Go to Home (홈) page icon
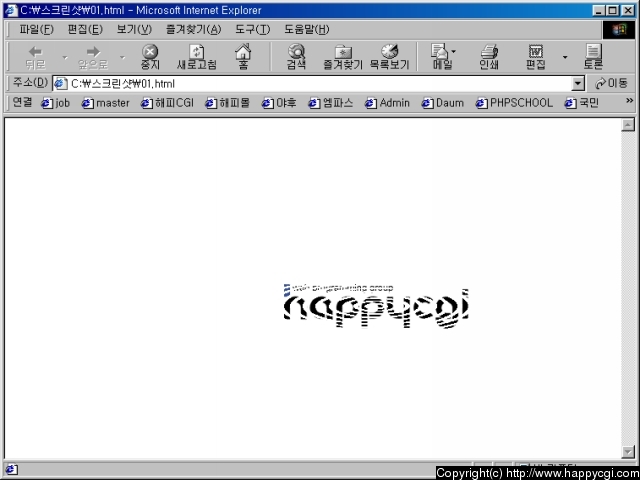 pos(243,57)
